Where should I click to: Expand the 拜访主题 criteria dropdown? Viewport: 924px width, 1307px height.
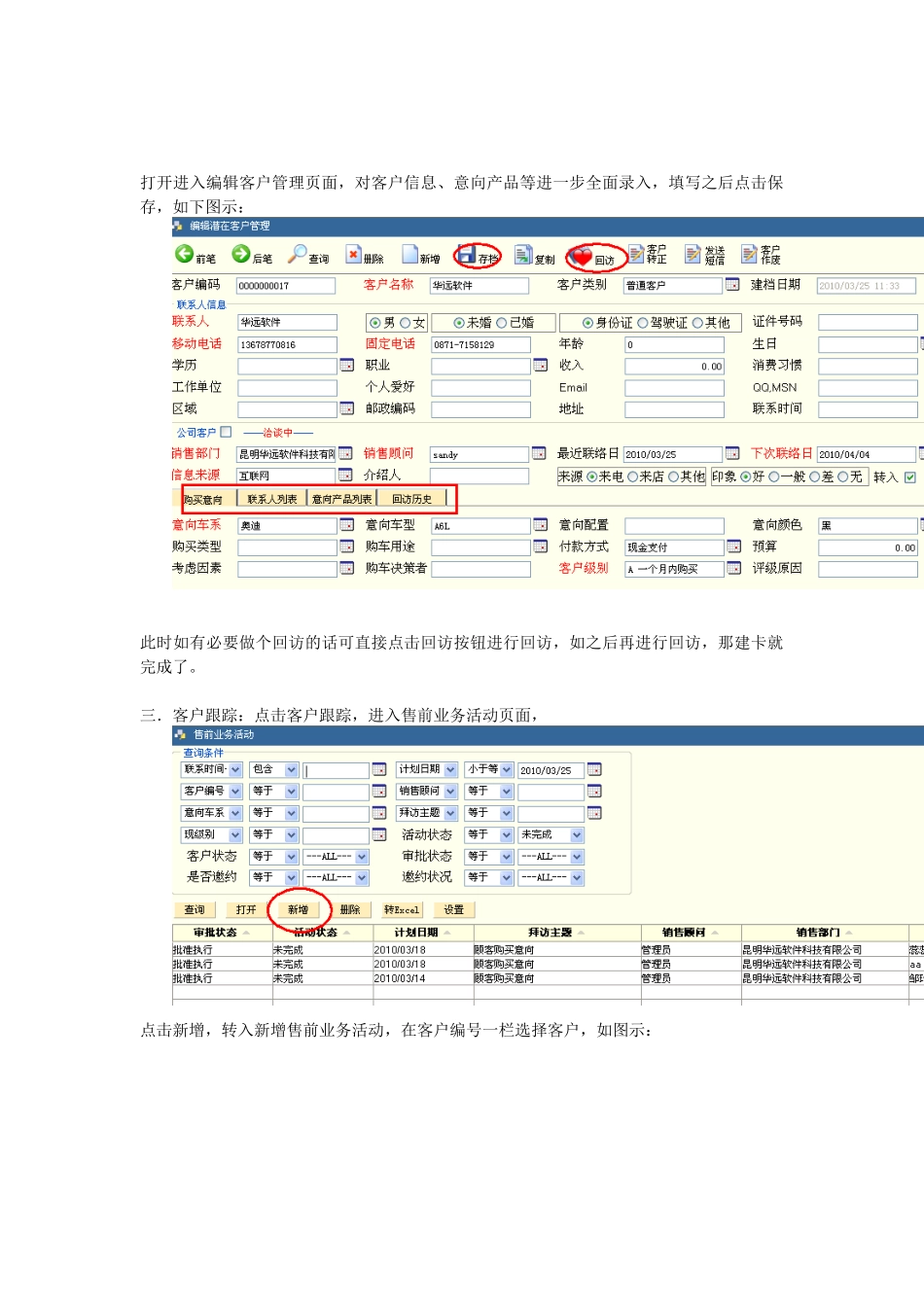450,813
